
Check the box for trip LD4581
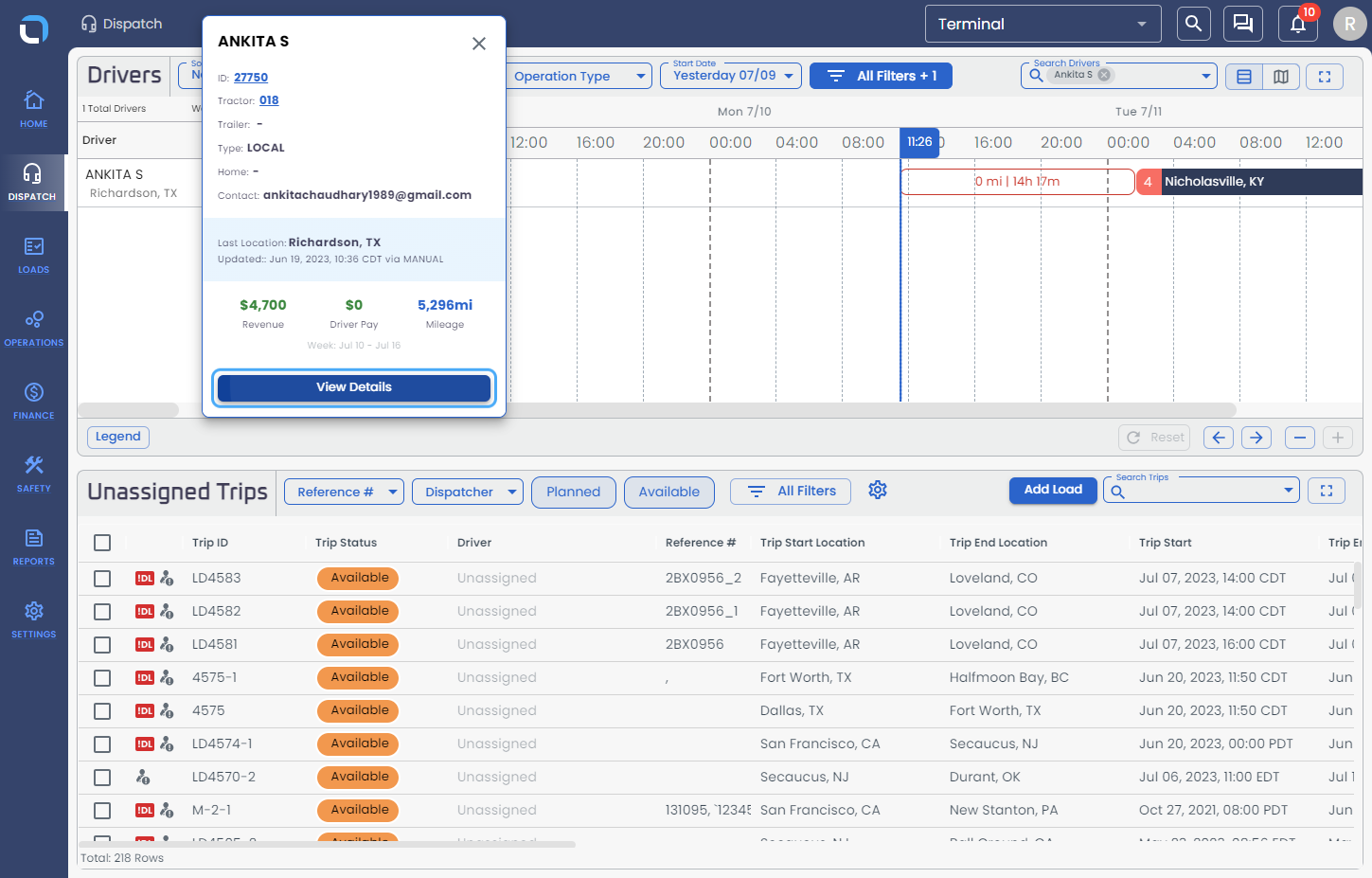(102, 645)
